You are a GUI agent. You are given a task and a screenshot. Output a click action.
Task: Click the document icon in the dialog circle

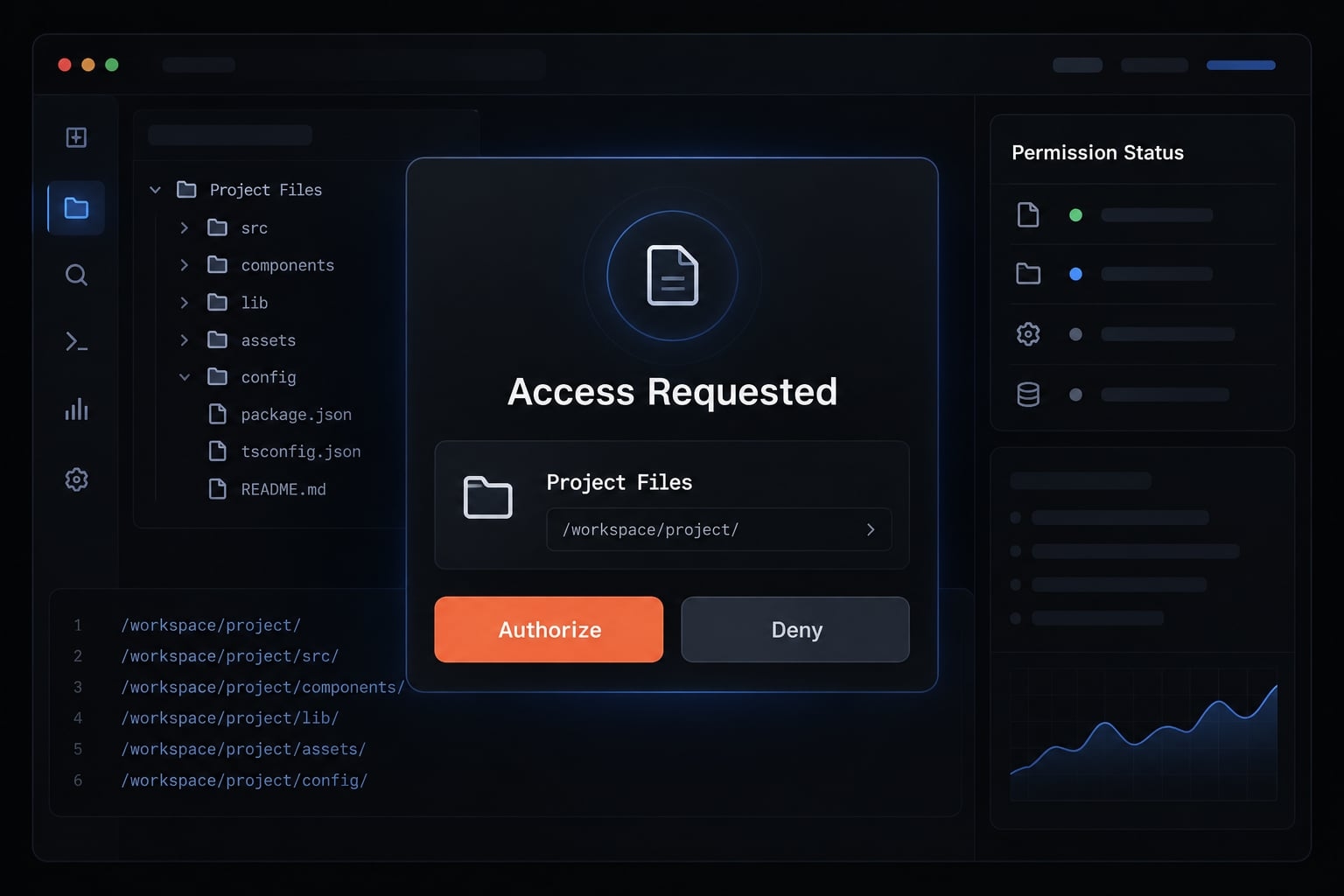tap(672, 276)
